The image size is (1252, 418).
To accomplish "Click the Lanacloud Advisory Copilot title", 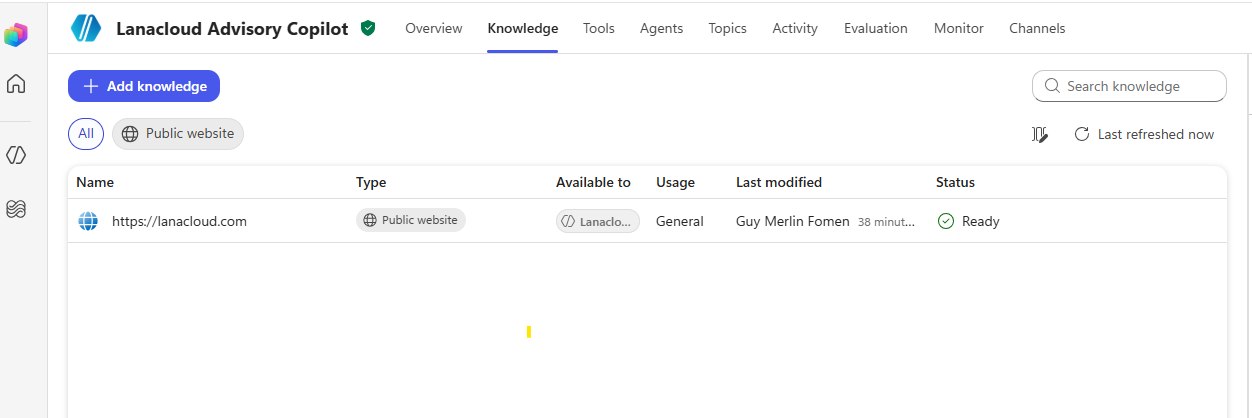I will point(232,29).
